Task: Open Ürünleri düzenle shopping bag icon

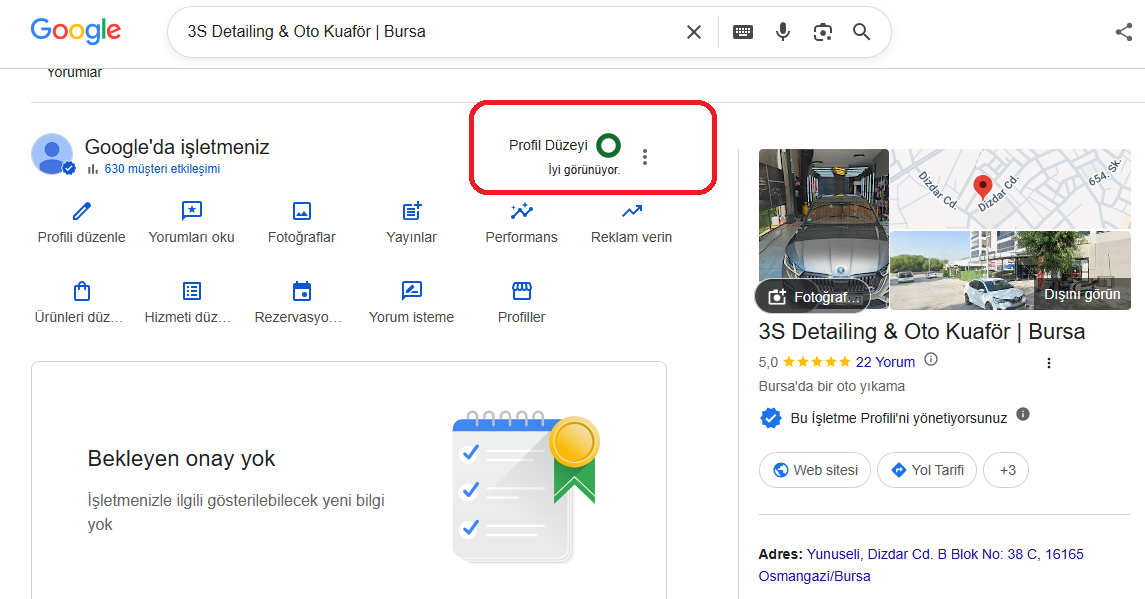Action: [82, 291]
